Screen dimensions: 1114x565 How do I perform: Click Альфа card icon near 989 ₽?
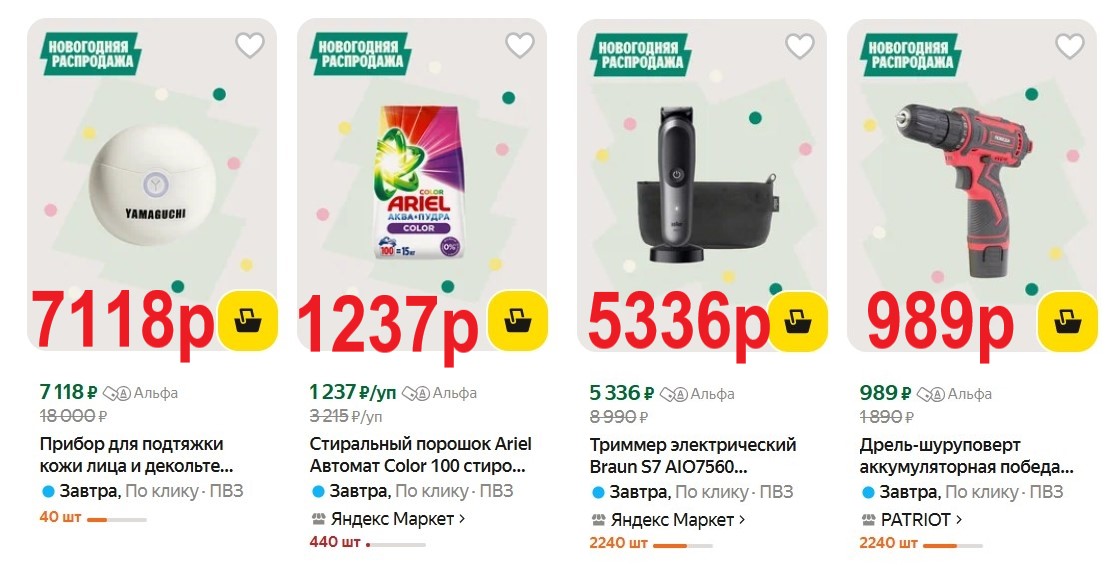click(x=930, y=394)
